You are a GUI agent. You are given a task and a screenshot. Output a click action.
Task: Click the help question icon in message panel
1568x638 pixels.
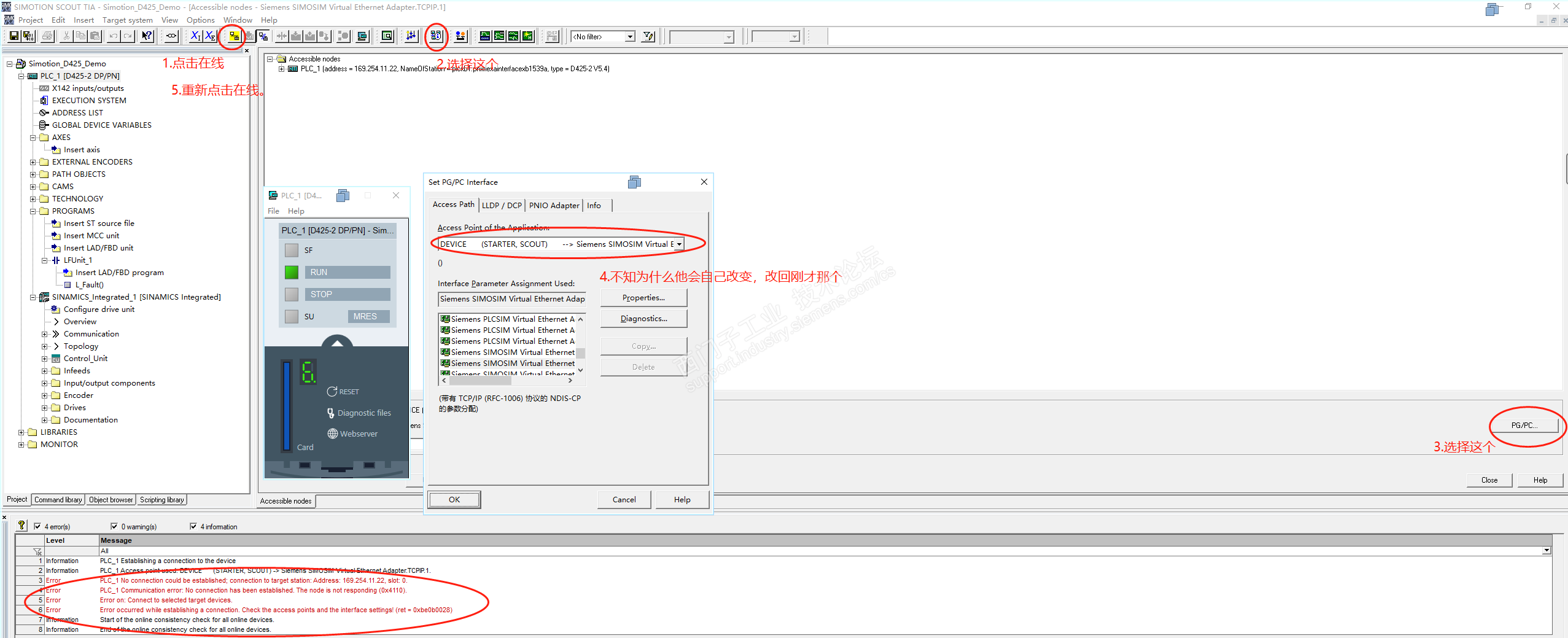pos(21,526)
